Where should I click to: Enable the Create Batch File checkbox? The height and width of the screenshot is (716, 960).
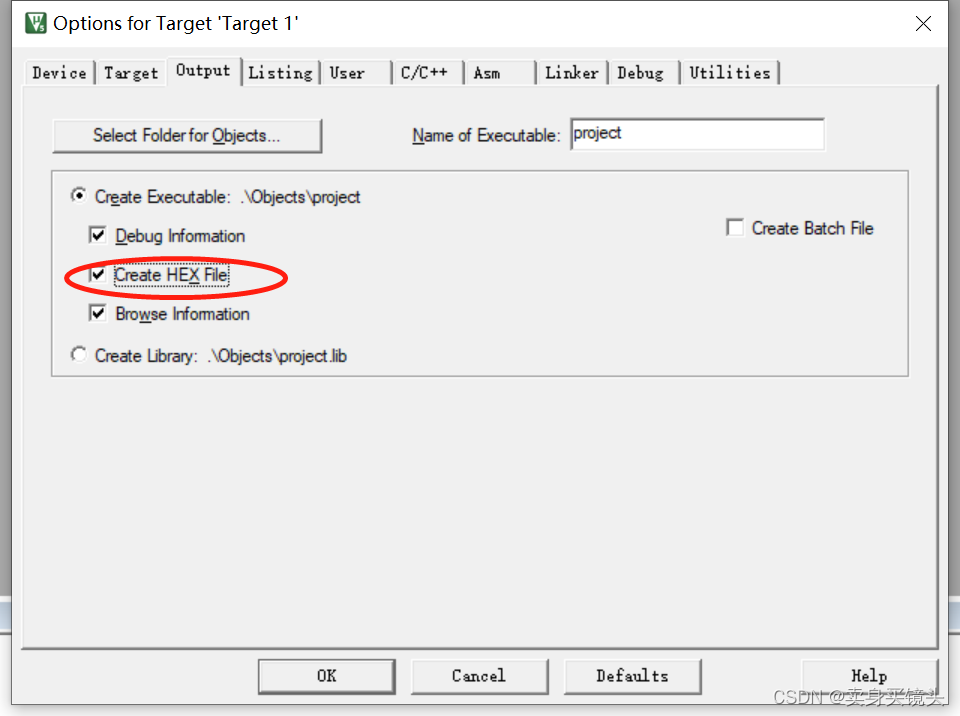point(735,228)
